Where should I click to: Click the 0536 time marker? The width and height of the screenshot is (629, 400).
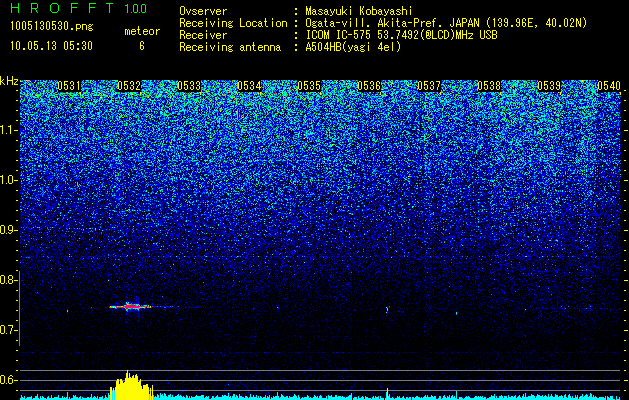369,86
